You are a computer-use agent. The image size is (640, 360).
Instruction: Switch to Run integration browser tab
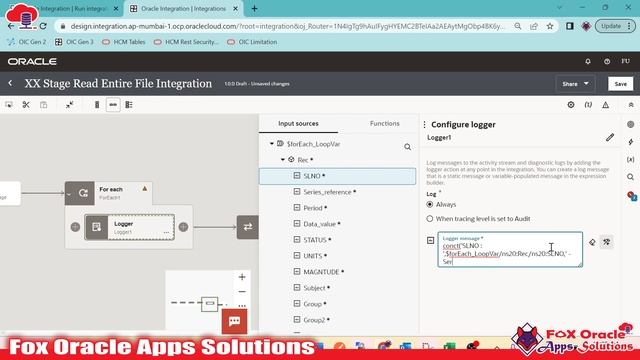(x=73, y=9)
